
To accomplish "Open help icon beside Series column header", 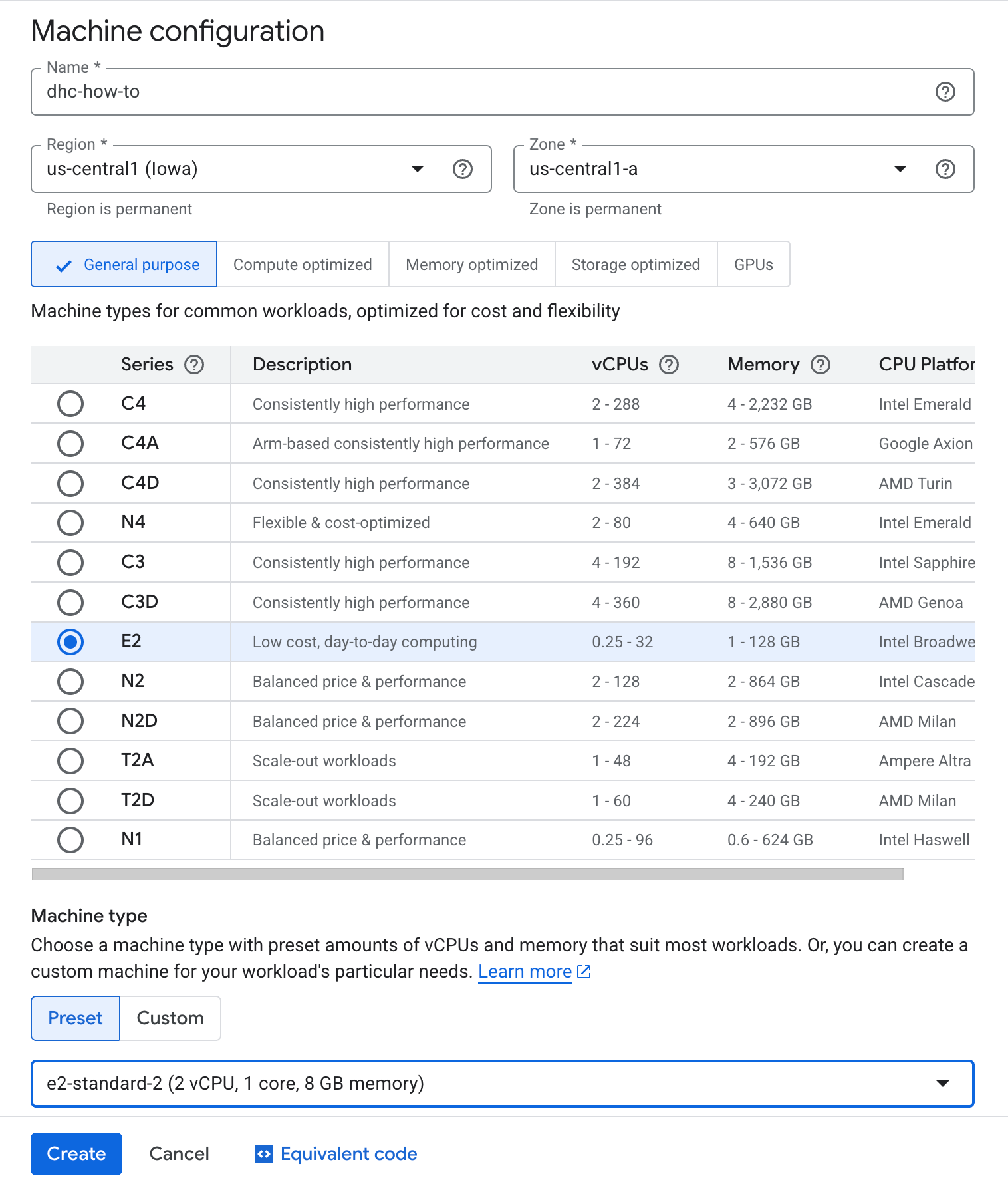I will click(x=194, y=365).
